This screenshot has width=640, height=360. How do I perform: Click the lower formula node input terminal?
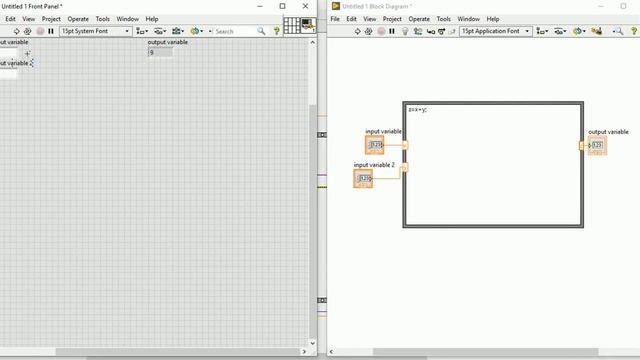click(x=405, y=167)
